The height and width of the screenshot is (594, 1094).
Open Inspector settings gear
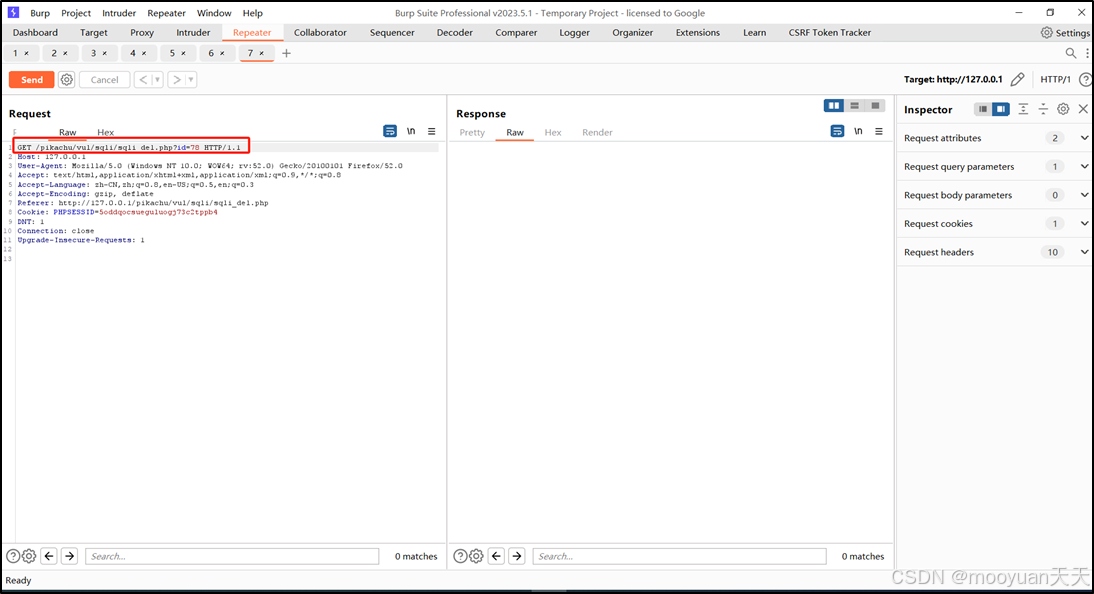(1063, 109)
